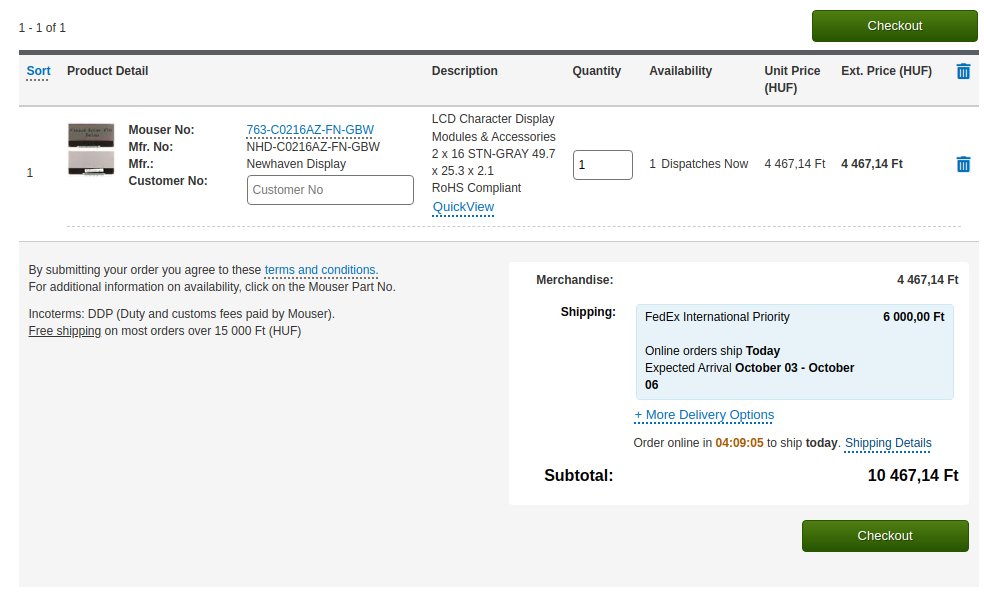Viewport: 984px width, 592px height.
Task: Open the LCD display product thumbnail image
Action: tap(91, 149)
